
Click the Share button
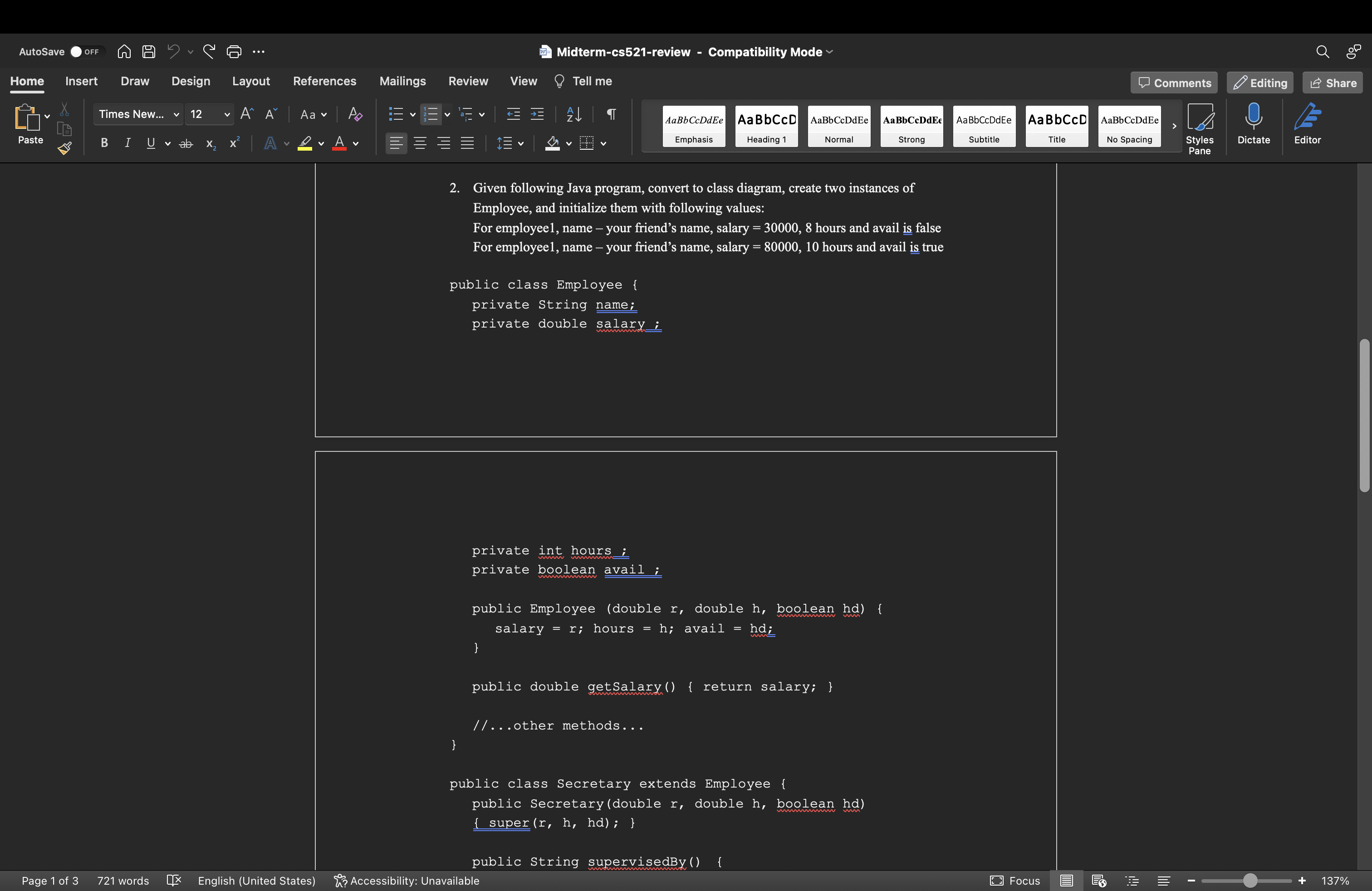coord(1332,83)
